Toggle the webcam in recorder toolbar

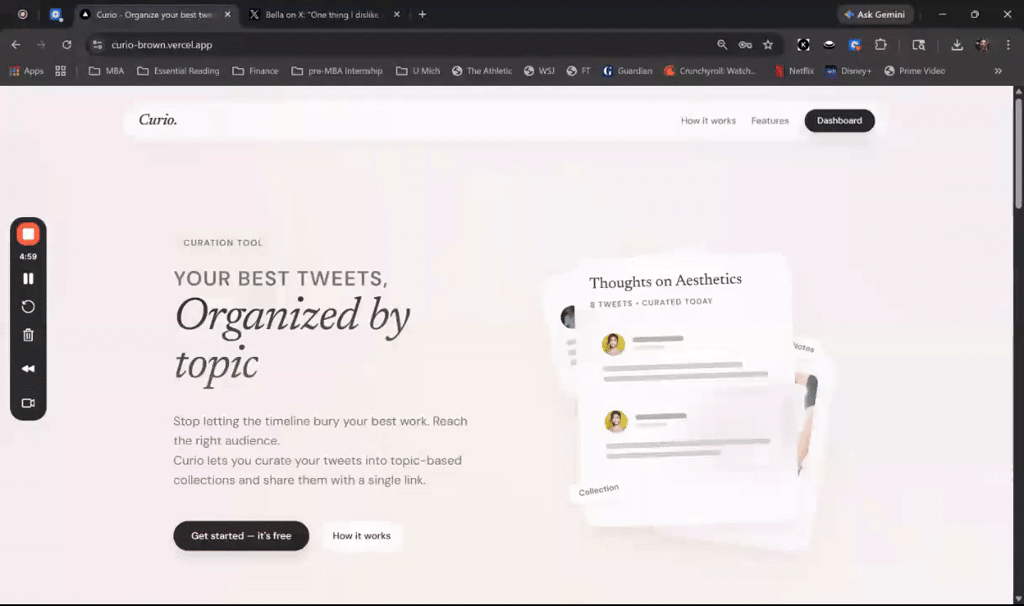(x=28, y=403)
